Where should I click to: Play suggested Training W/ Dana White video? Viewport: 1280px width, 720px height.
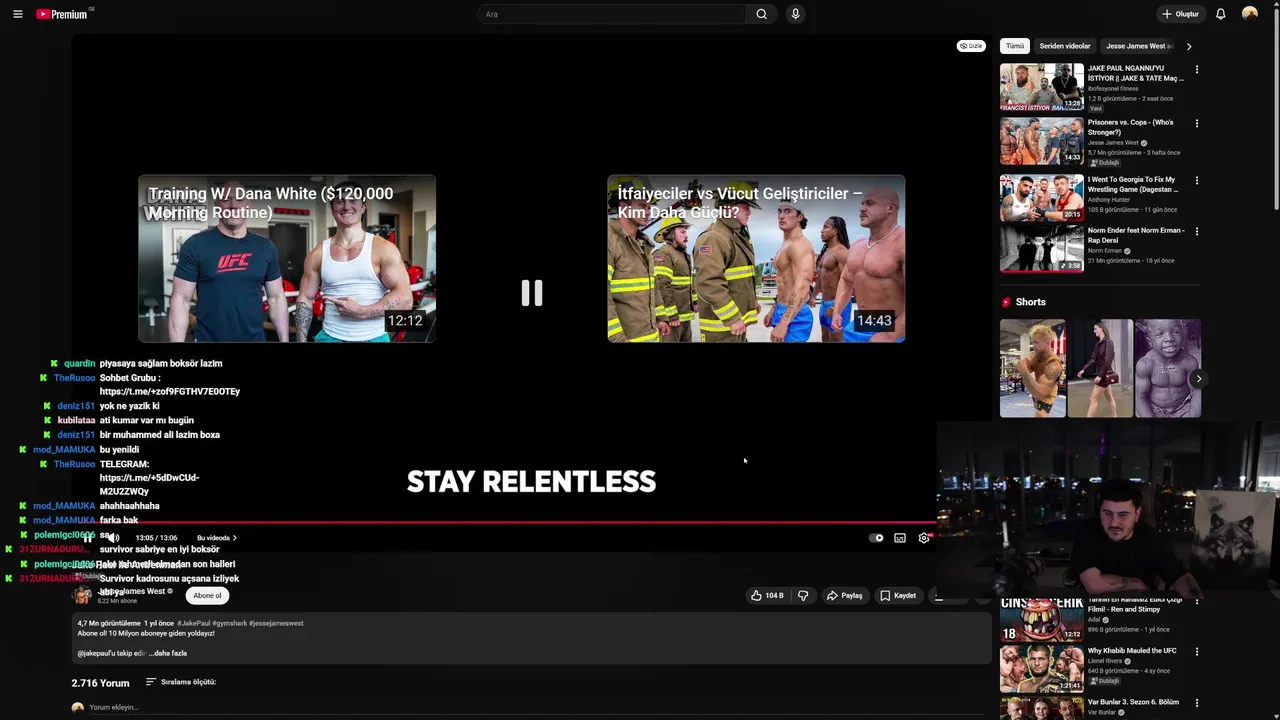click(287, 259)
